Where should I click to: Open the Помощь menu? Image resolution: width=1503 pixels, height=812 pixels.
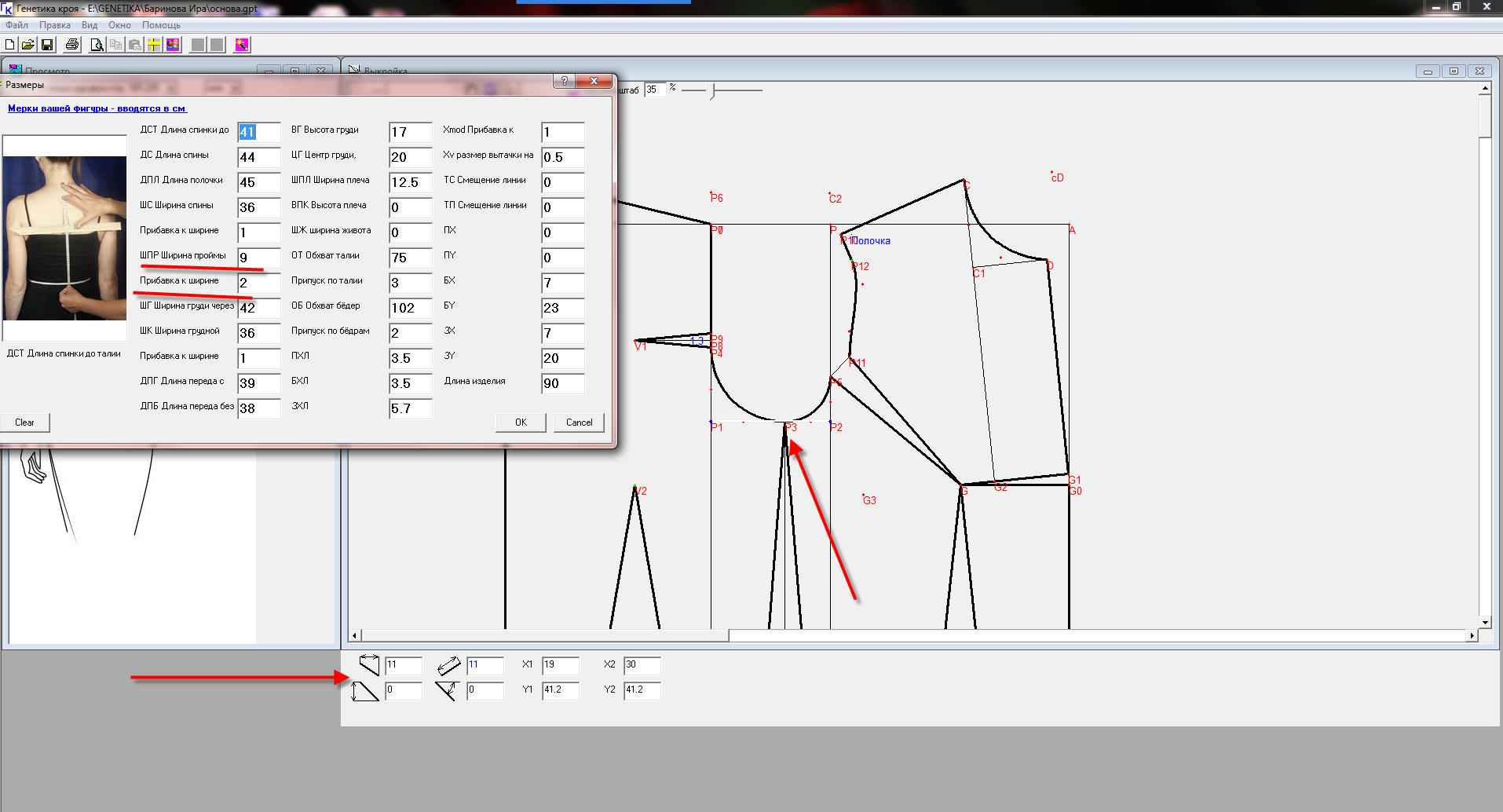click(x=161, y=25)
